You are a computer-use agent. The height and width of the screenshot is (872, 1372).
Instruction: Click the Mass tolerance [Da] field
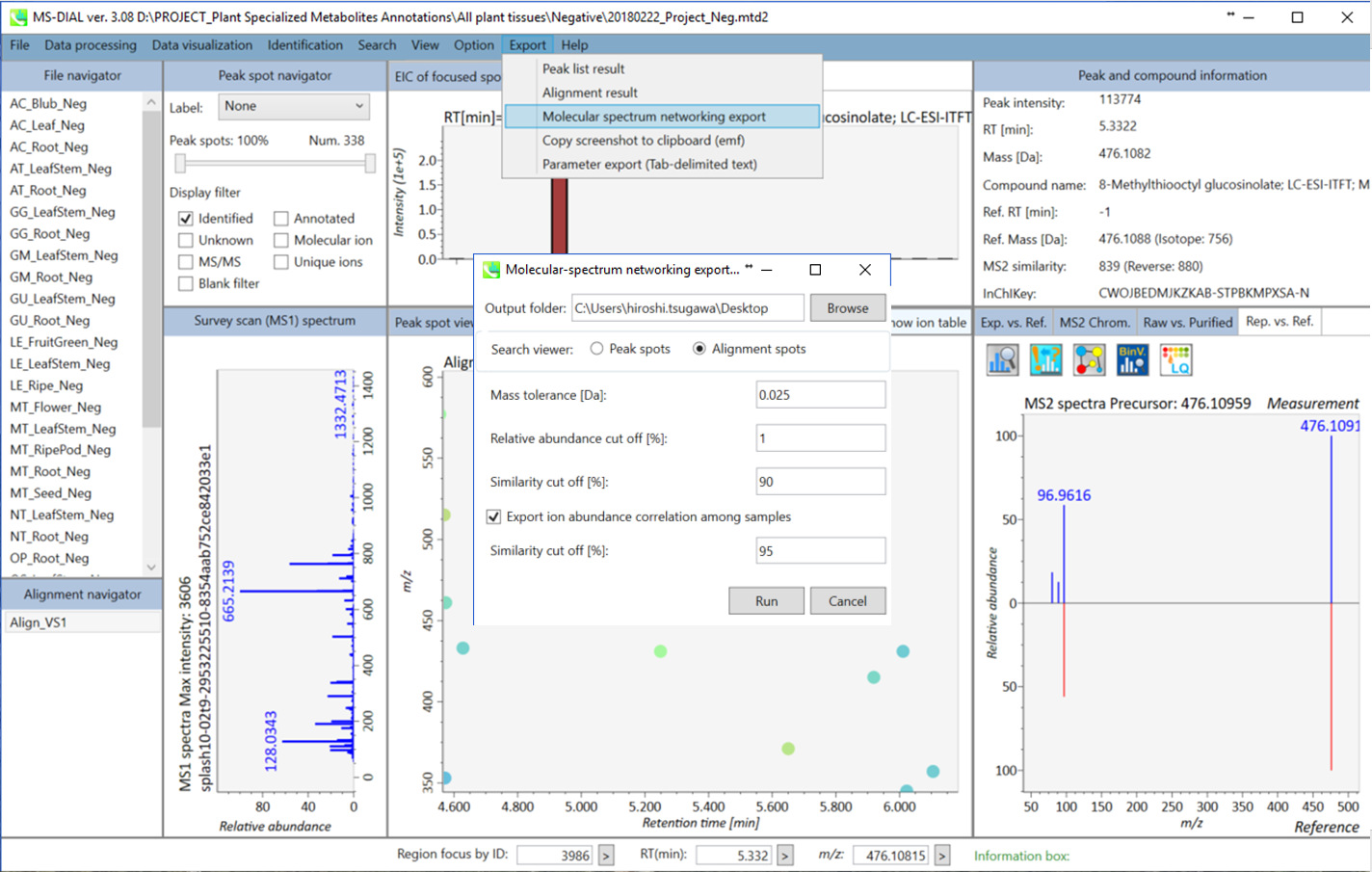coord(821,395)
